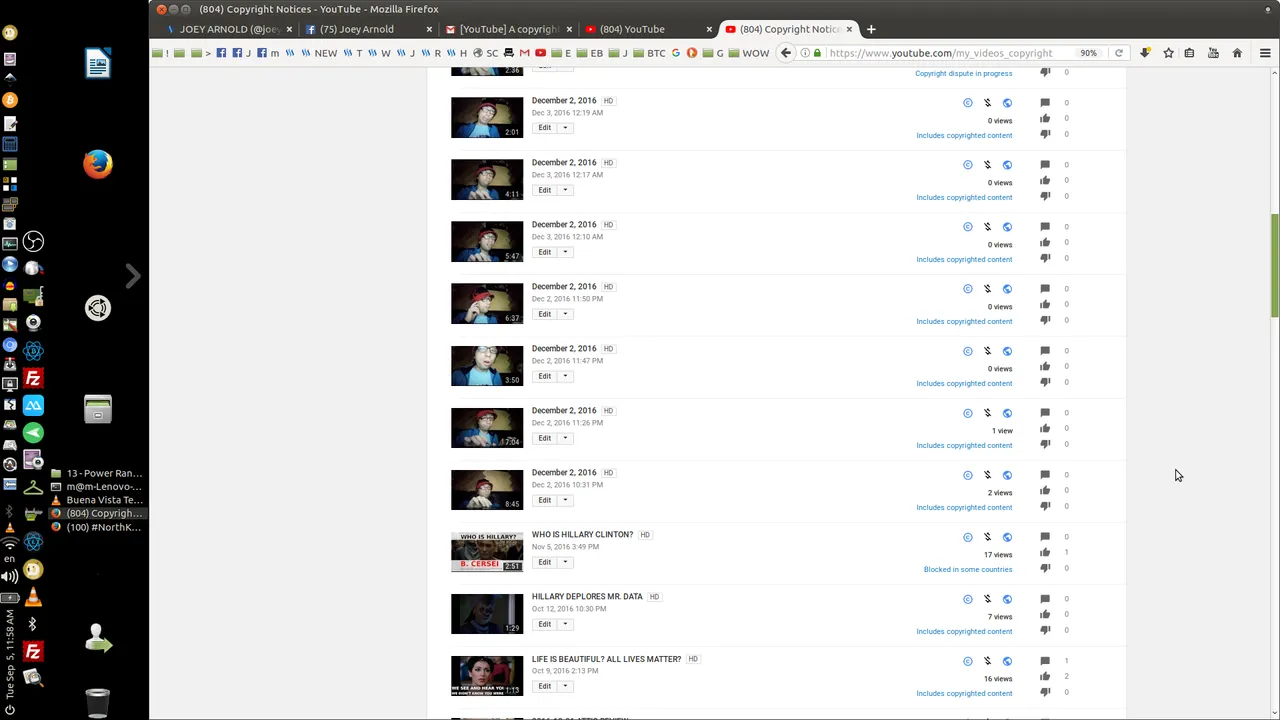This screenshot has height=720, width=1280.
Task: Click the page vertical scrollbar thumb
Action: coord(1274,266)
